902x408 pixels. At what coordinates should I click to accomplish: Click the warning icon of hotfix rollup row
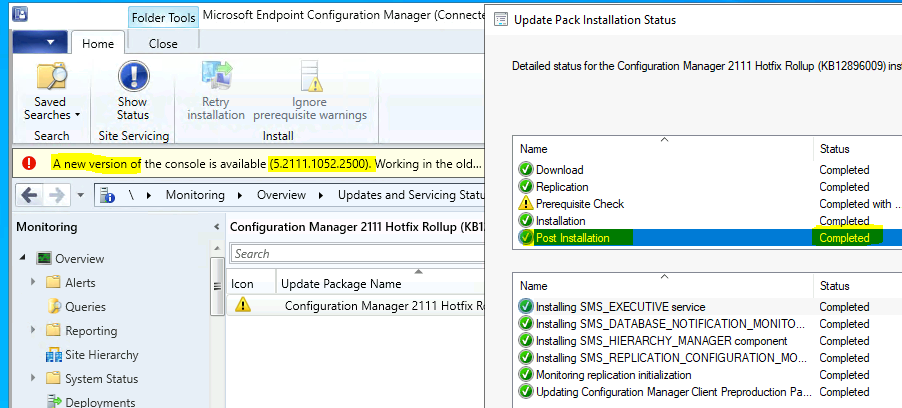click(243, 305)
